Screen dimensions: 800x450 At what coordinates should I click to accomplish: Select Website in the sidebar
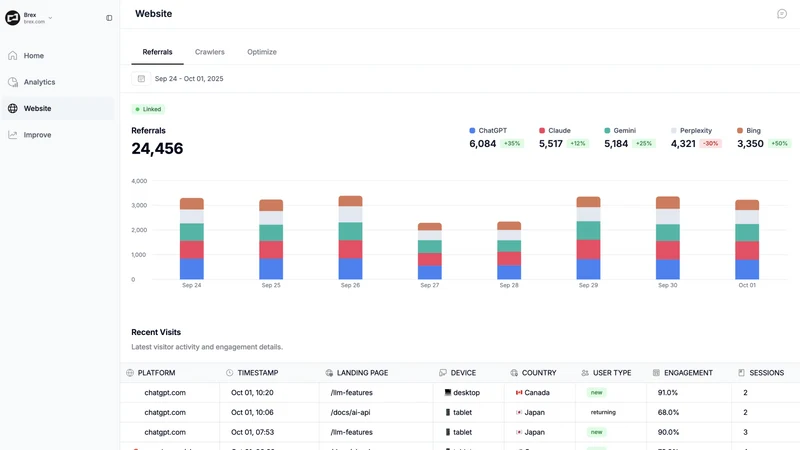(58, 108)
